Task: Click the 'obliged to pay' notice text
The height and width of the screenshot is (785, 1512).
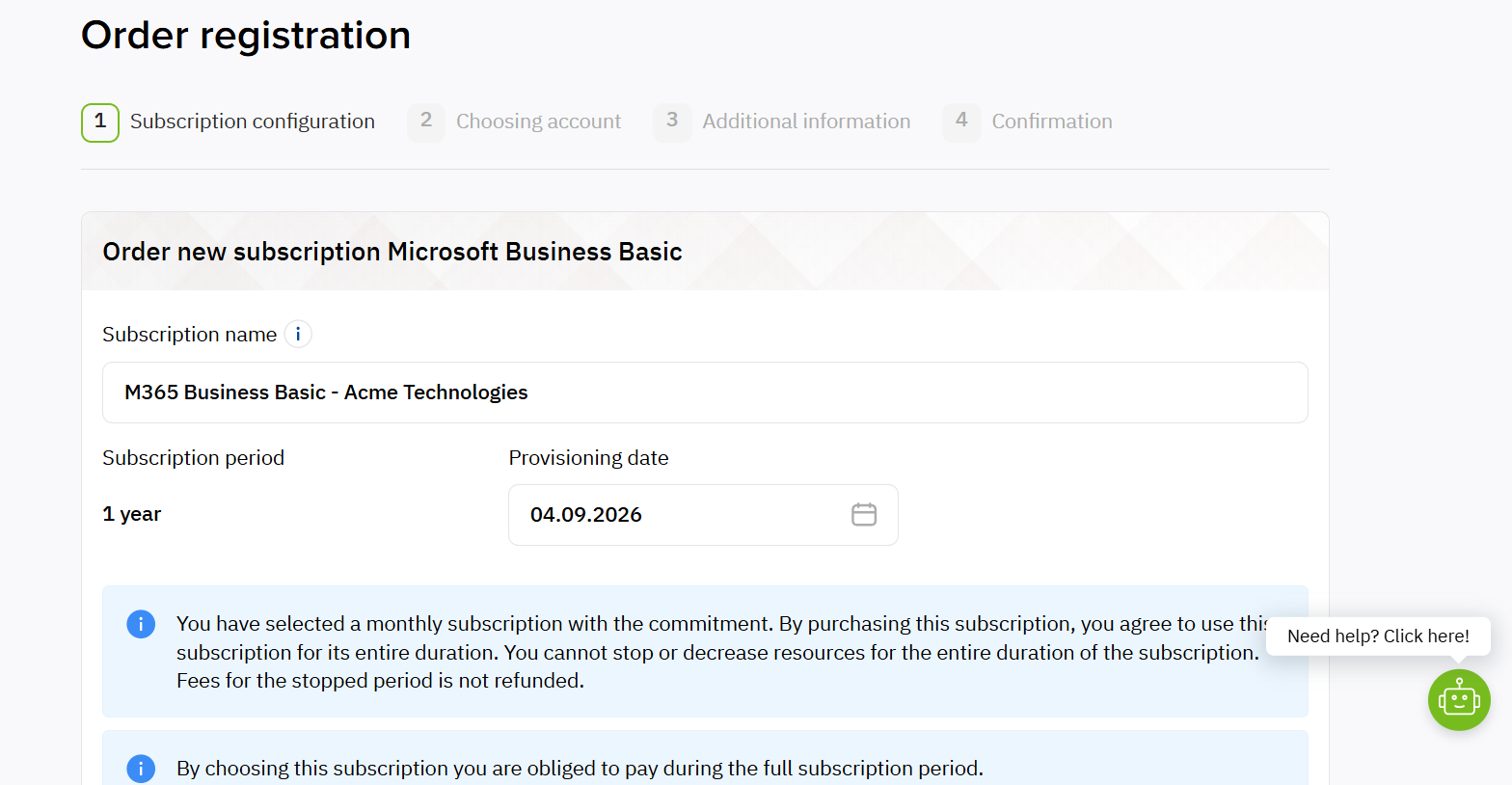Action: (580, 769)
